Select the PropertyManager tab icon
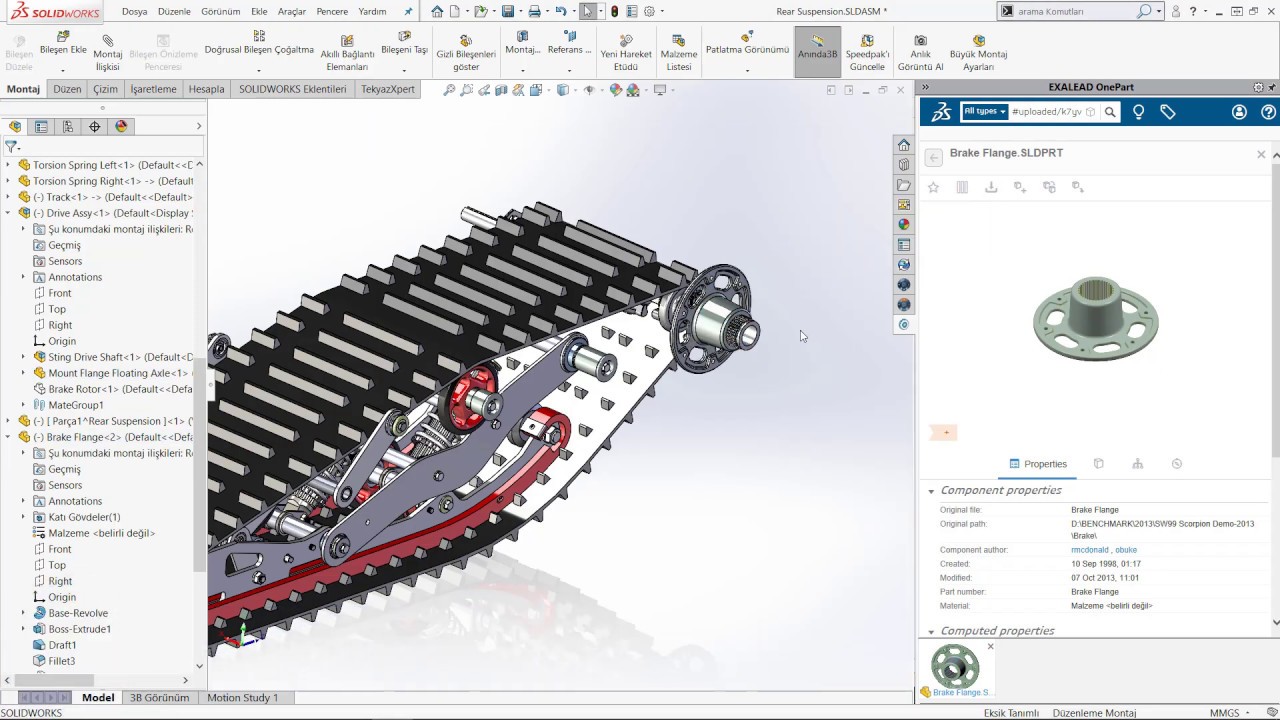This screenshot has height=720, width=1280. [41, 126]
